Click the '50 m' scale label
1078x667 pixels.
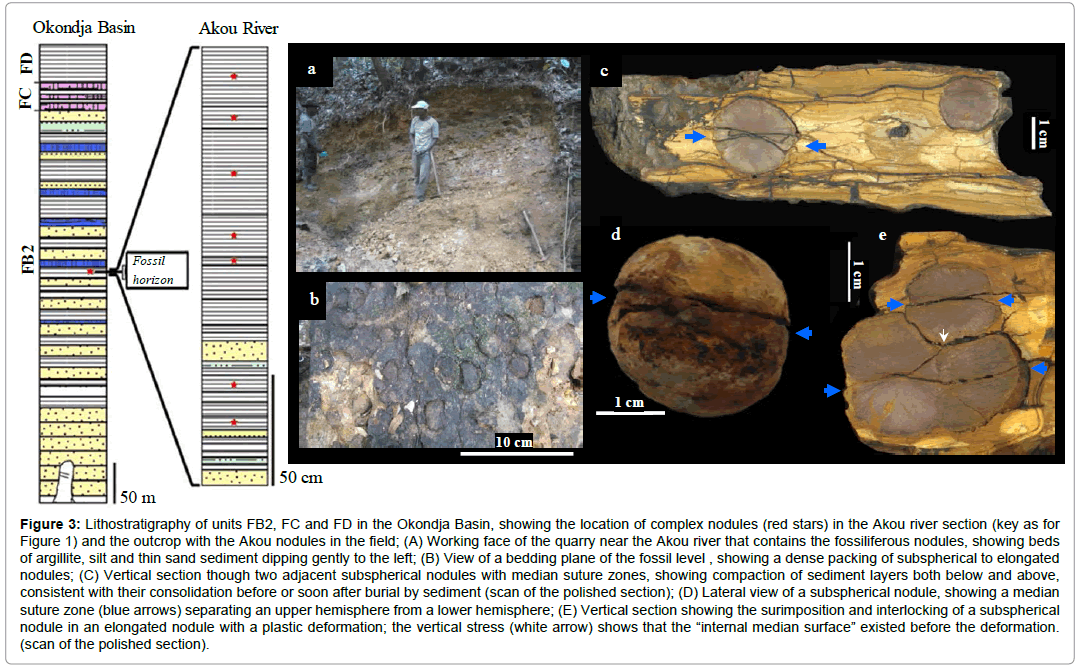tap(139, 495)
